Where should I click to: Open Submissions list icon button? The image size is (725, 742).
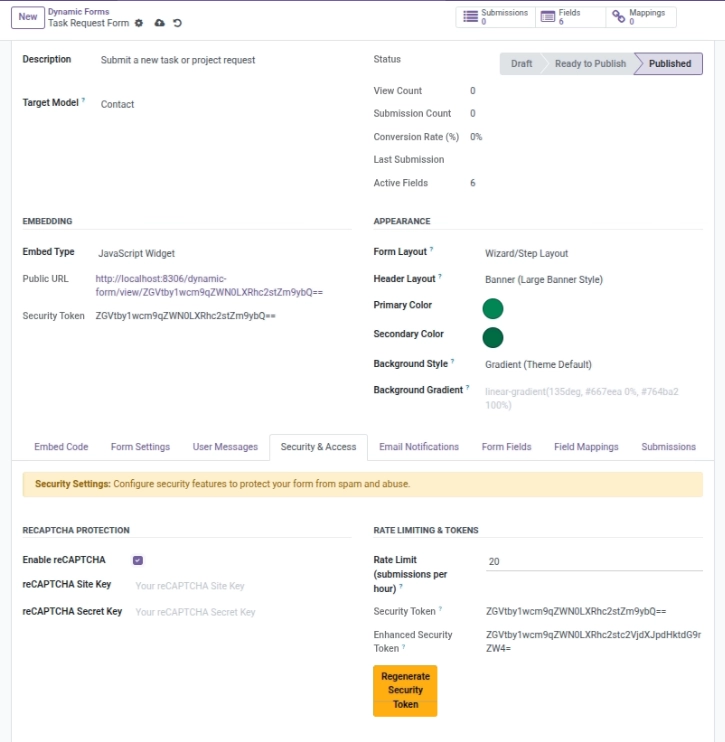coord(495,17)
